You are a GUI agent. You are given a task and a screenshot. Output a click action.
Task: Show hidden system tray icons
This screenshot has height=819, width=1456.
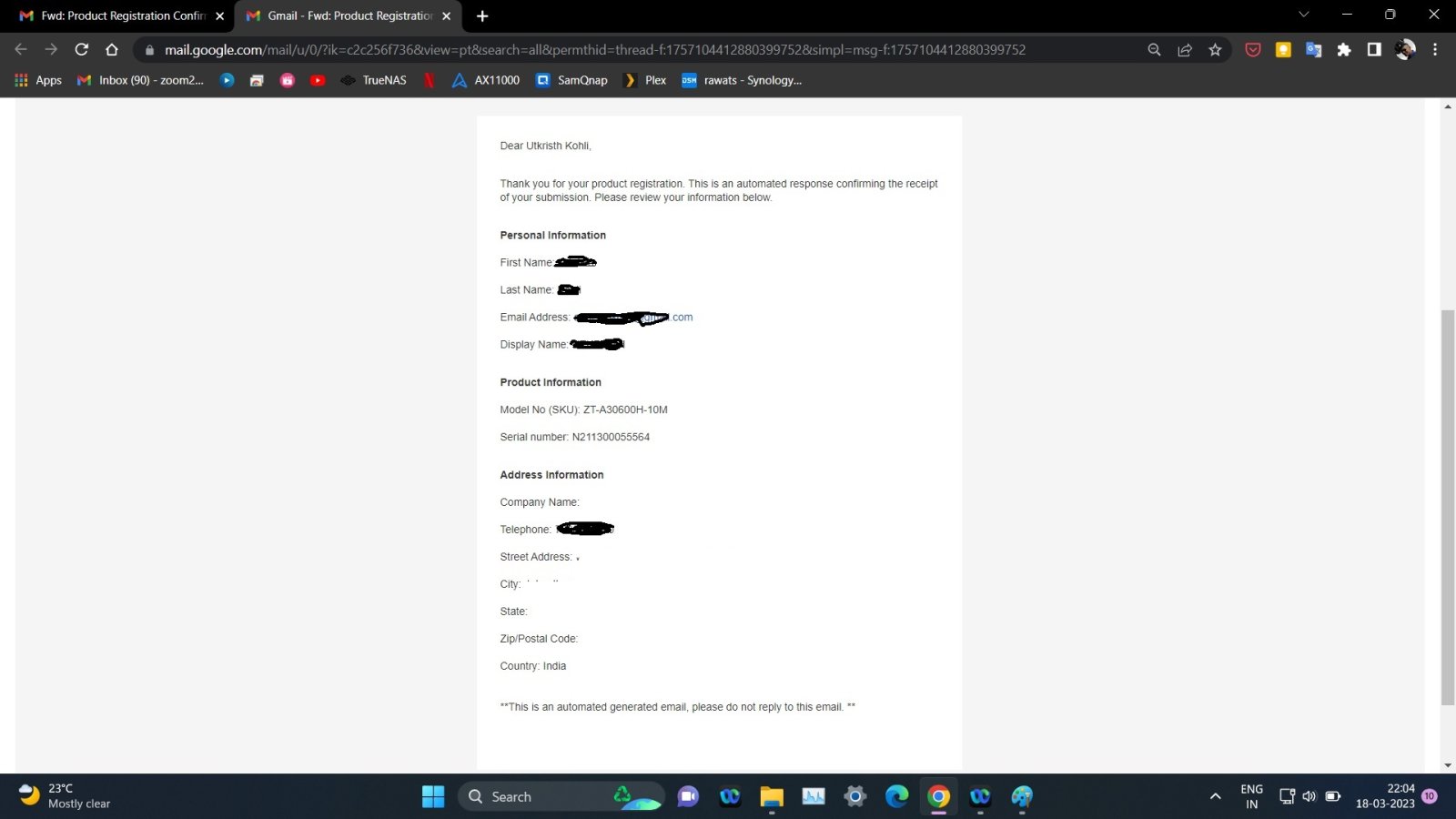(1215, 796)
